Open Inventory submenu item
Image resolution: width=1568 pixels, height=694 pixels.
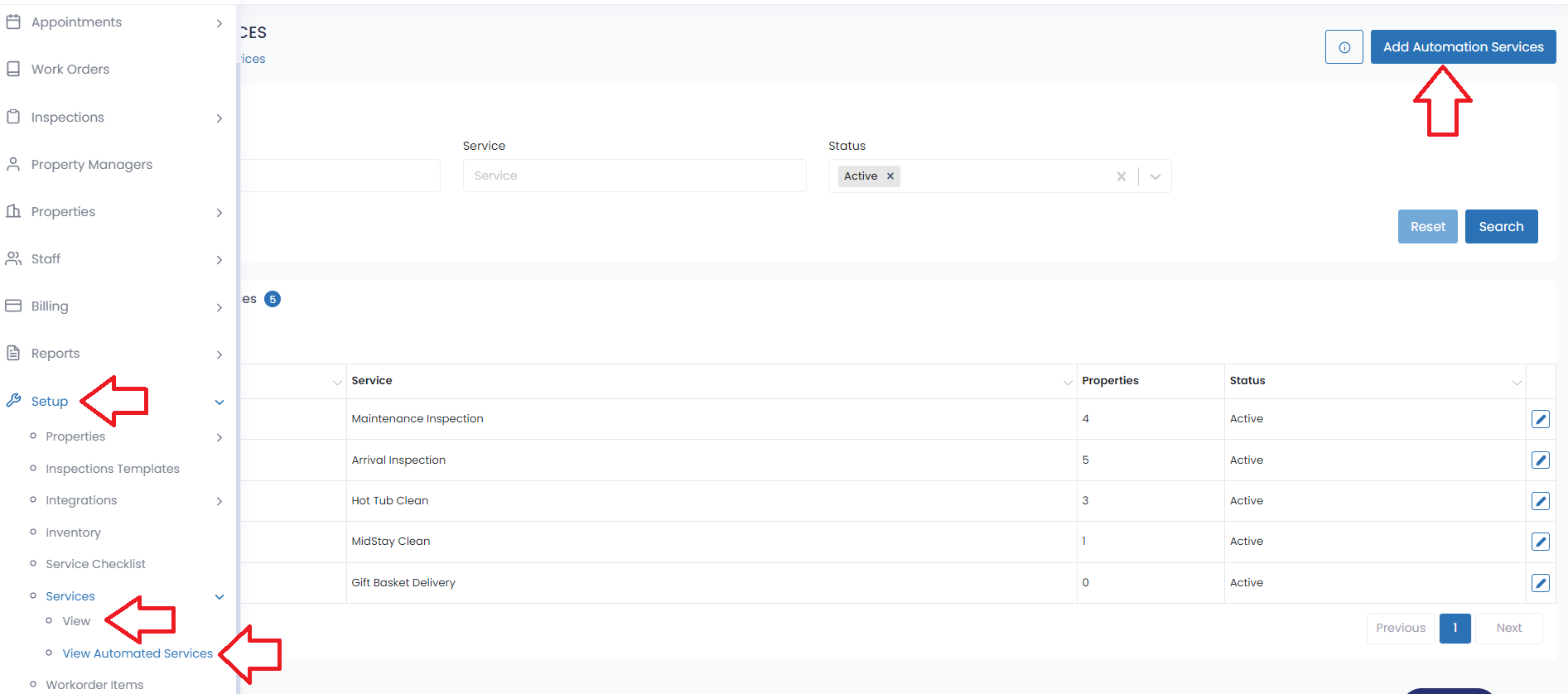pos(73,533)
